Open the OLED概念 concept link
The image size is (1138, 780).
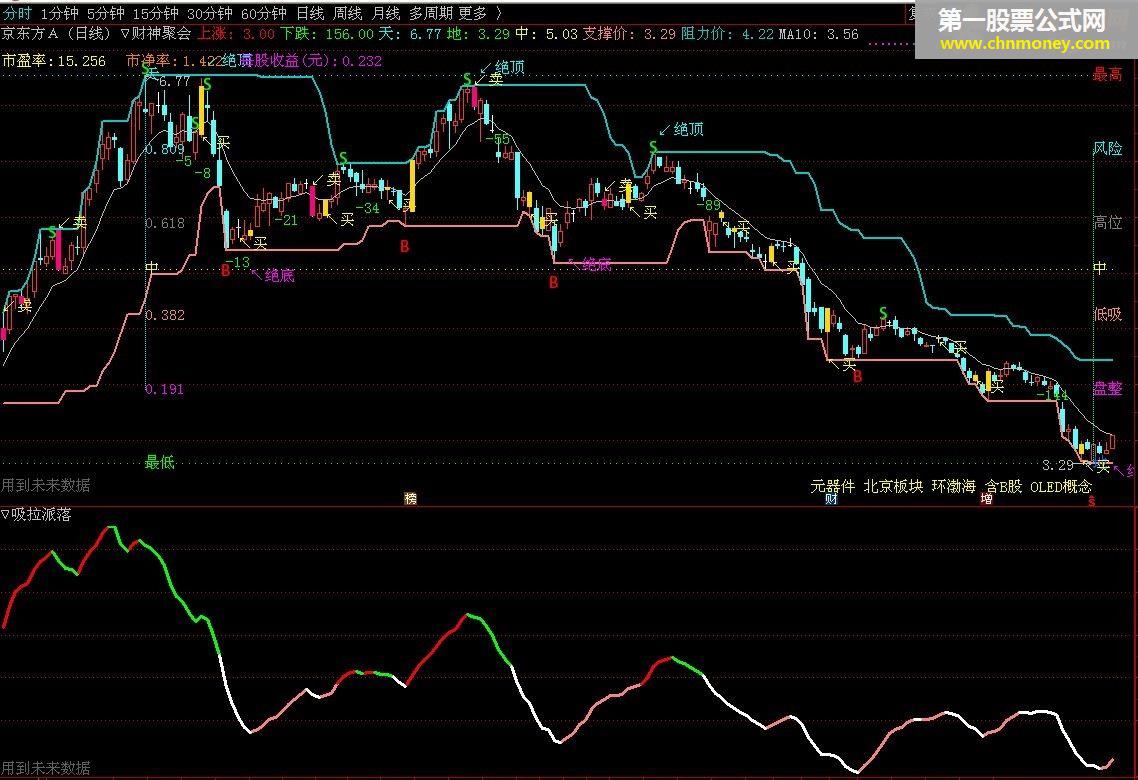(1060, 485)
